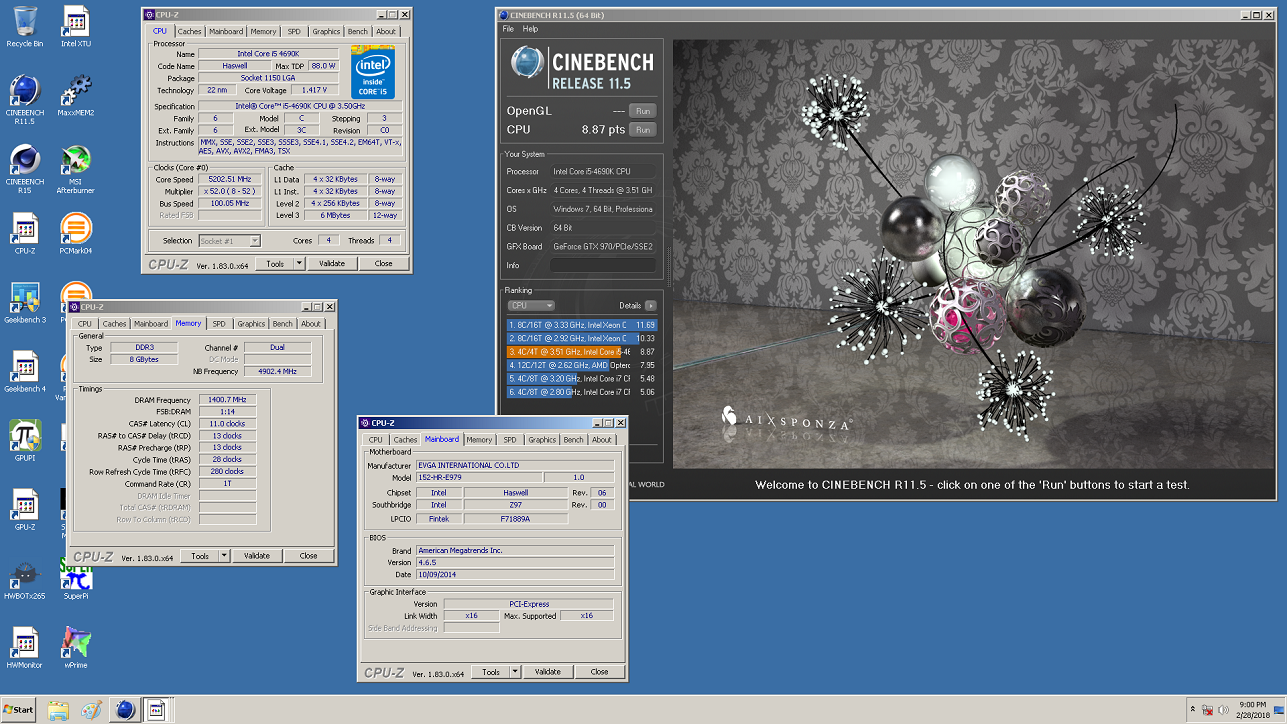Click Close button in CPU-Z Mainboard window
Image resolution: width=1287 pixels, height=724 pixels.
coord(599,672)
